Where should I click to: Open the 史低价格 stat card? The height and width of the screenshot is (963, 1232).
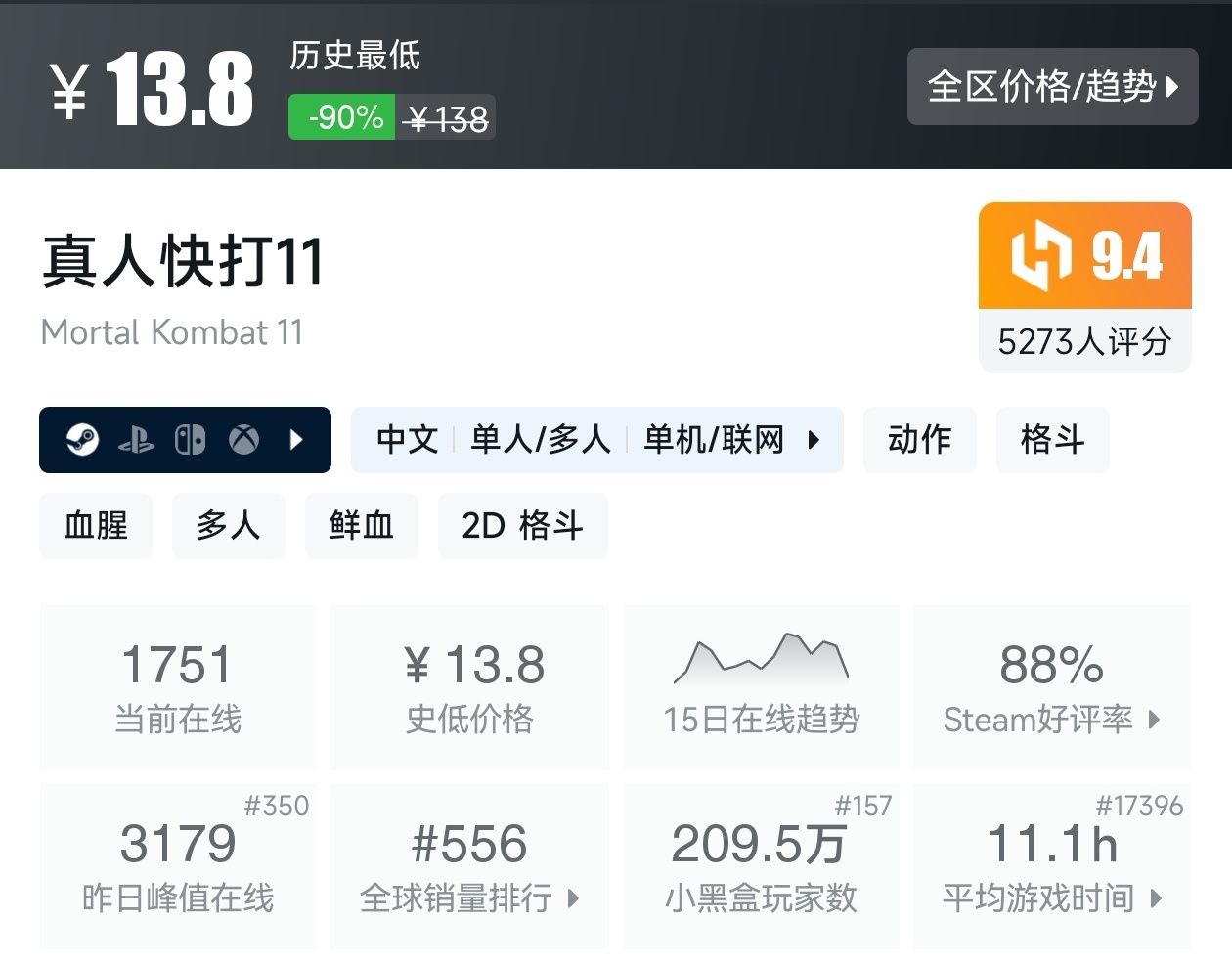point(469,687)
